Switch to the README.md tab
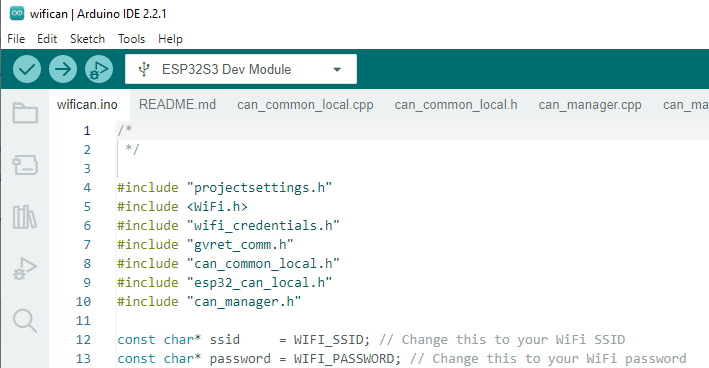The image size is (709, 368). click(177, 105)
